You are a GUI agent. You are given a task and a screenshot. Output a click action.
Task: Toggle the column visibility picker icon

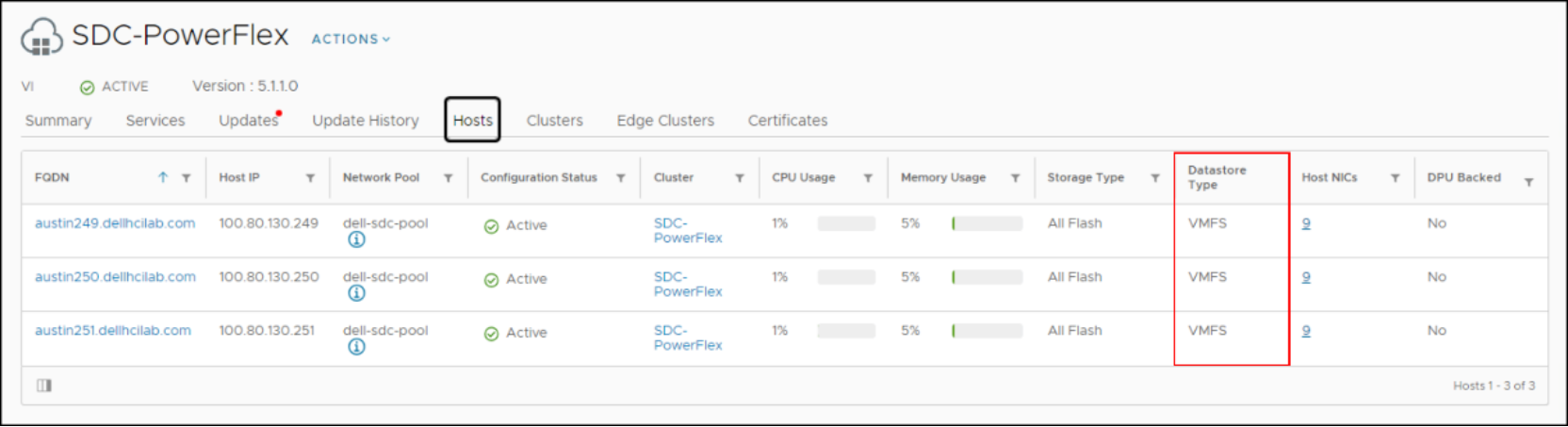(44, 386)
